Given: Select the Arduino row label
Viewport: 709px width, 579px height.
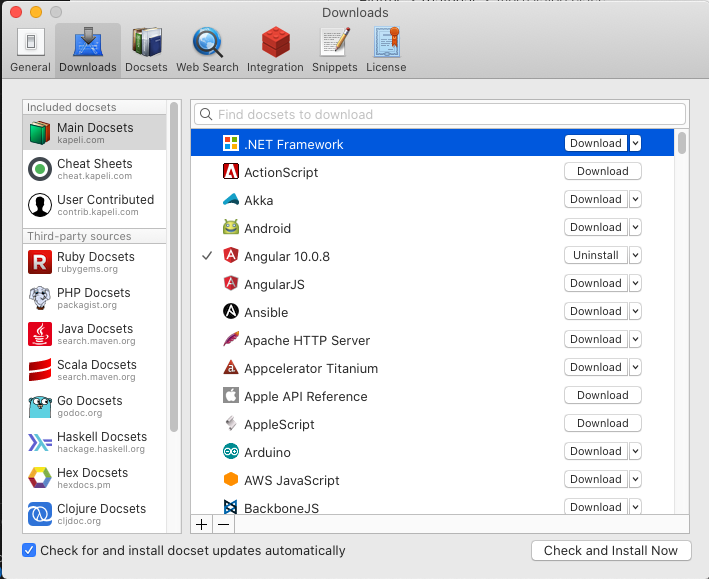Looking at the screenshot, I should [x=267, y=452].
